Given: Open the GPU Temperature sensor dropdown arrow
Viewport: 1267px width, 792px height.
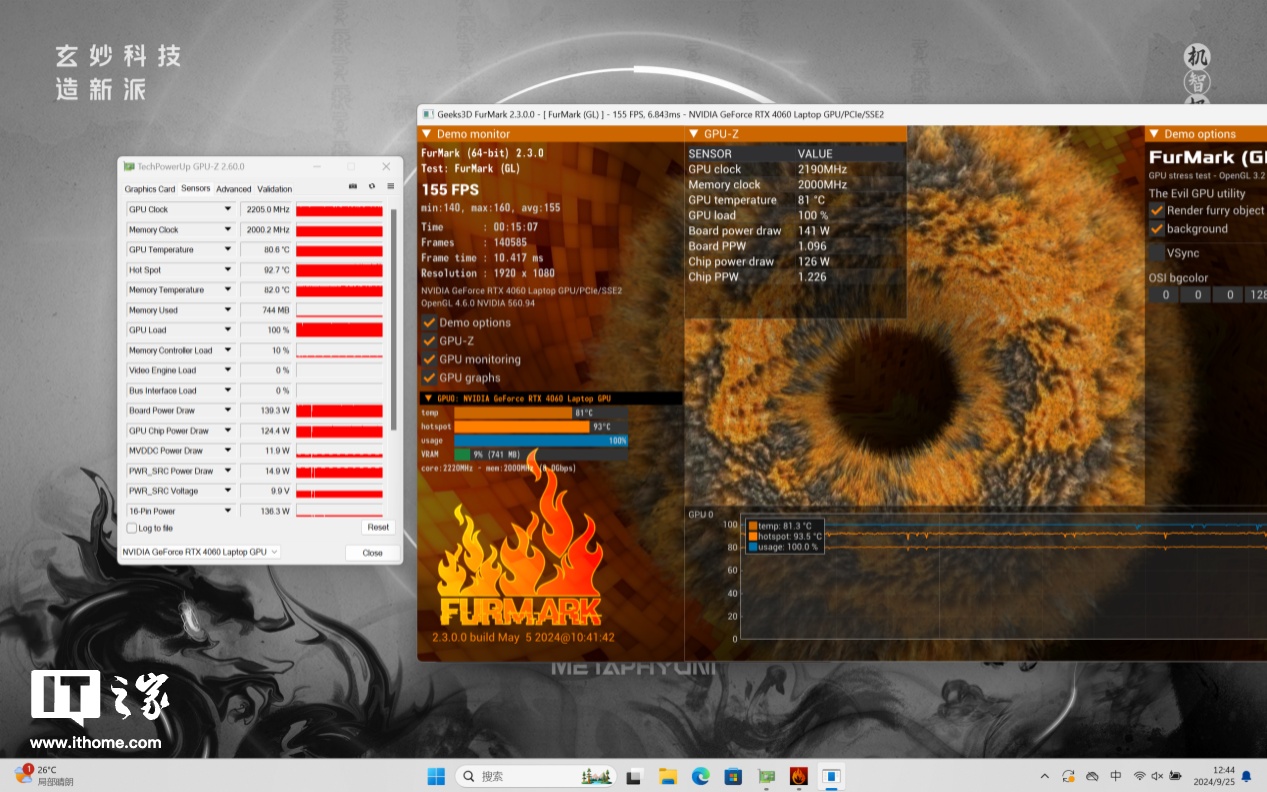Looking at the screenshot, I should [228, 250].
